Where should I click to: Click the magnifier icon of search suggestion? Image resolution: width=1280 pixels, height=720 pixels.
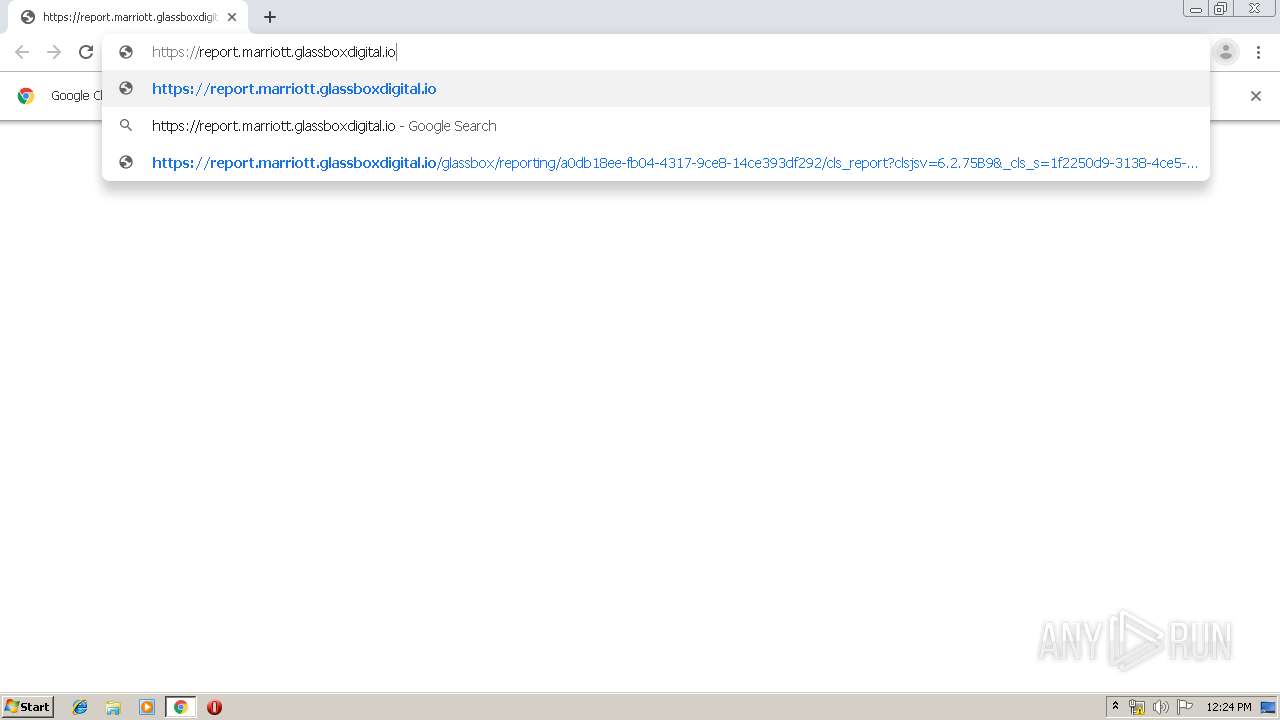[x=126, y=126]
